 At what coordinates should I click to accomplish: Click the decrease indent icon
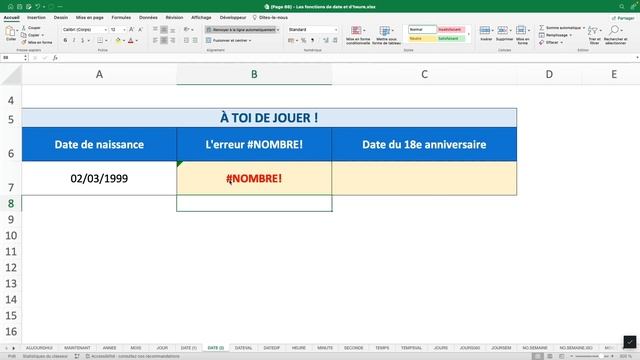pos(186,40)
